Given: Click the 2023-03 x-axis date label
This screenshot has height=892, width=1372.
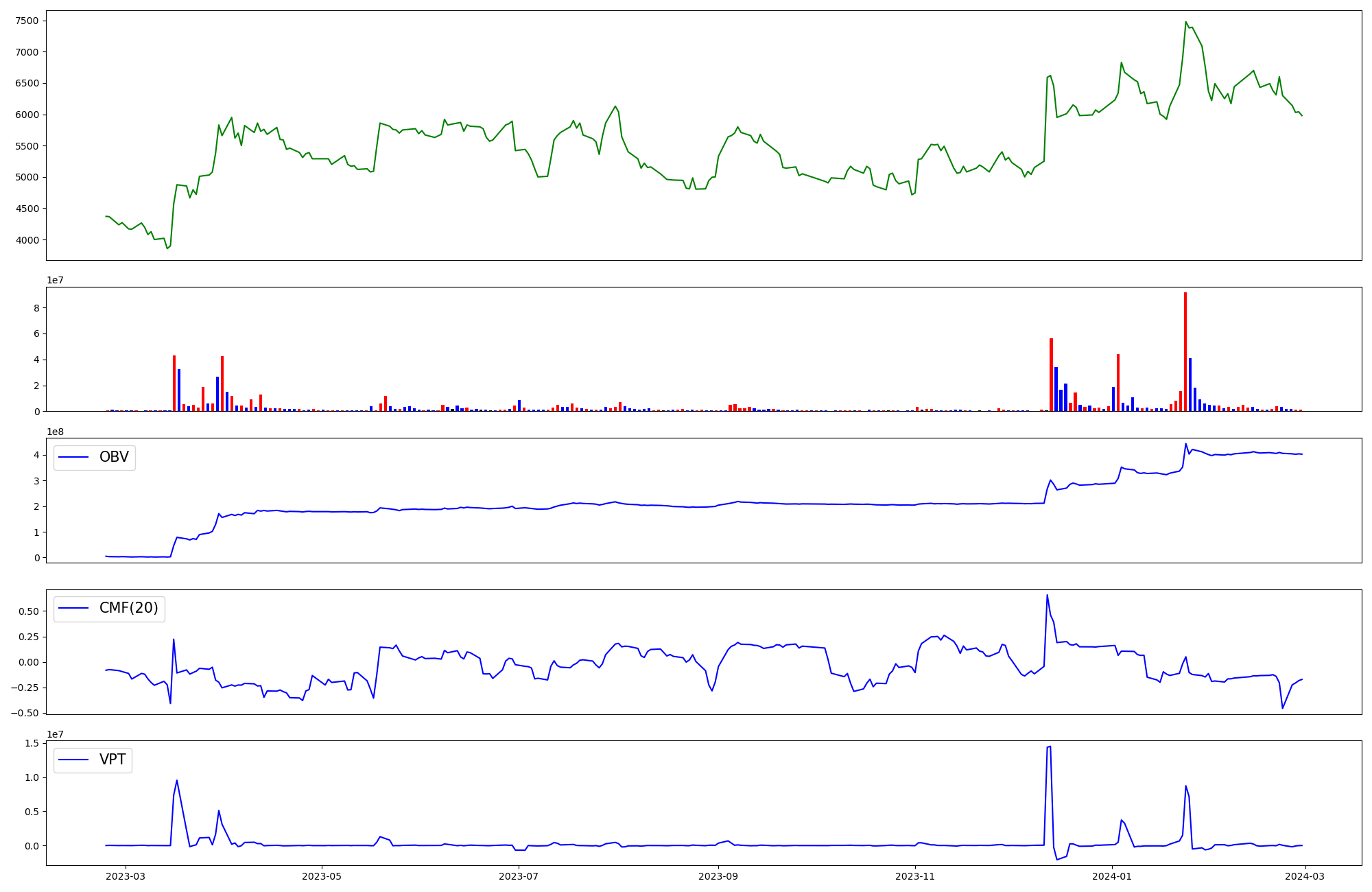Looking at the screenshot, I should 125,876.
